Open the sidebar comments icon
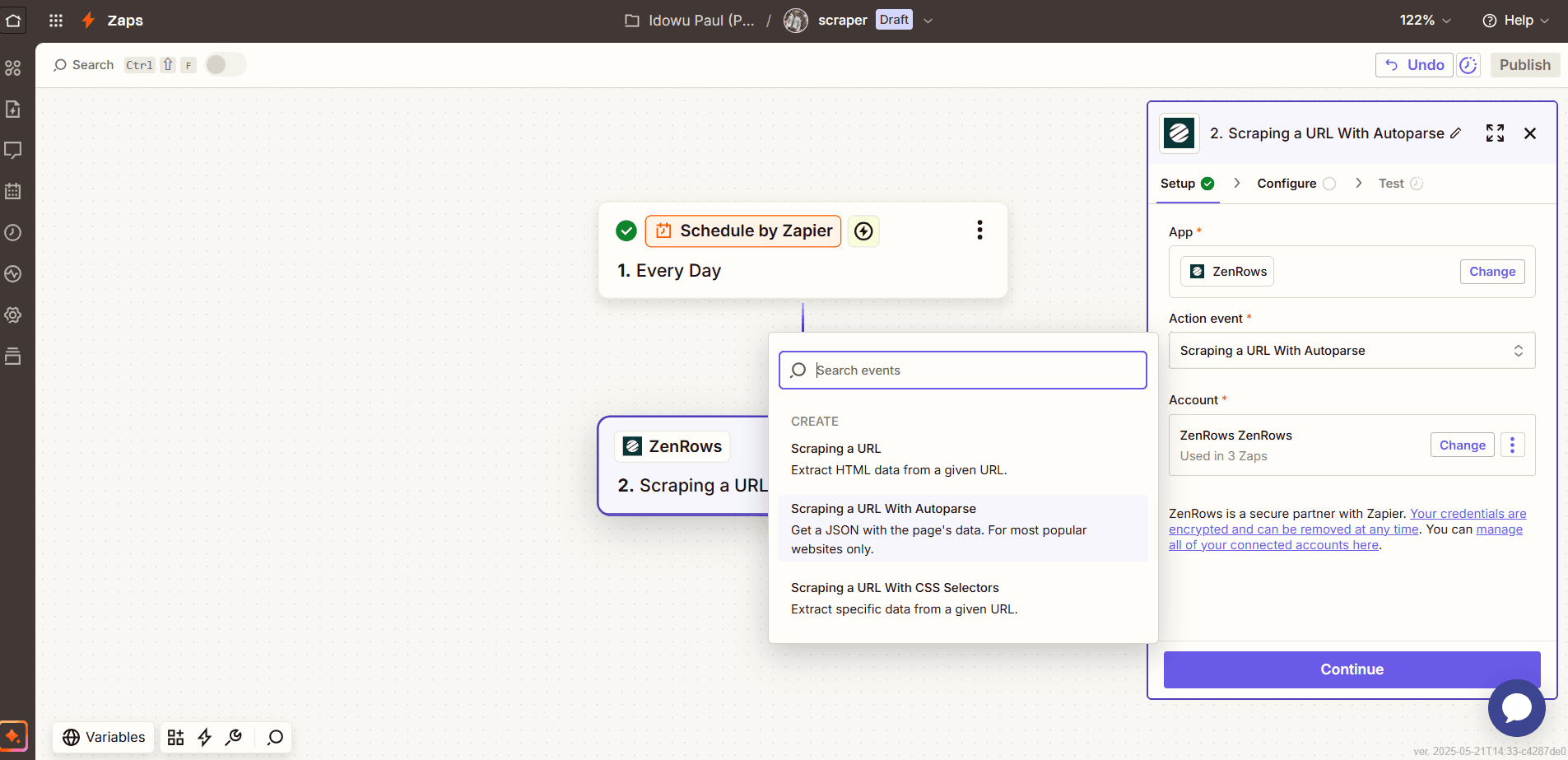 click(x=13, y=150)
